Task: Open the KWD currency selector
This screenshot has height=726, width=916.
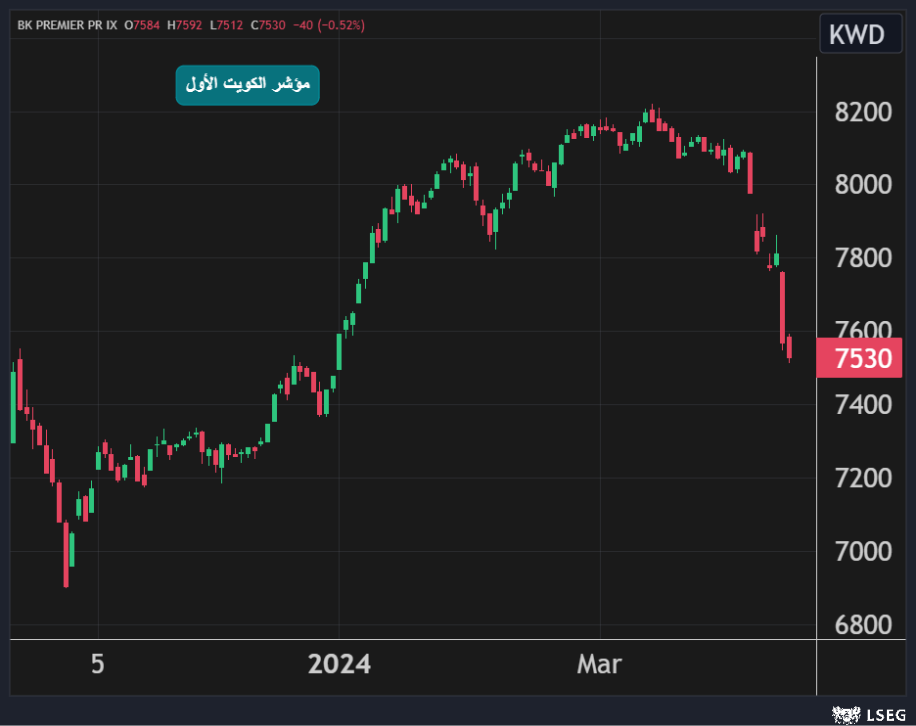Action: 856,34
